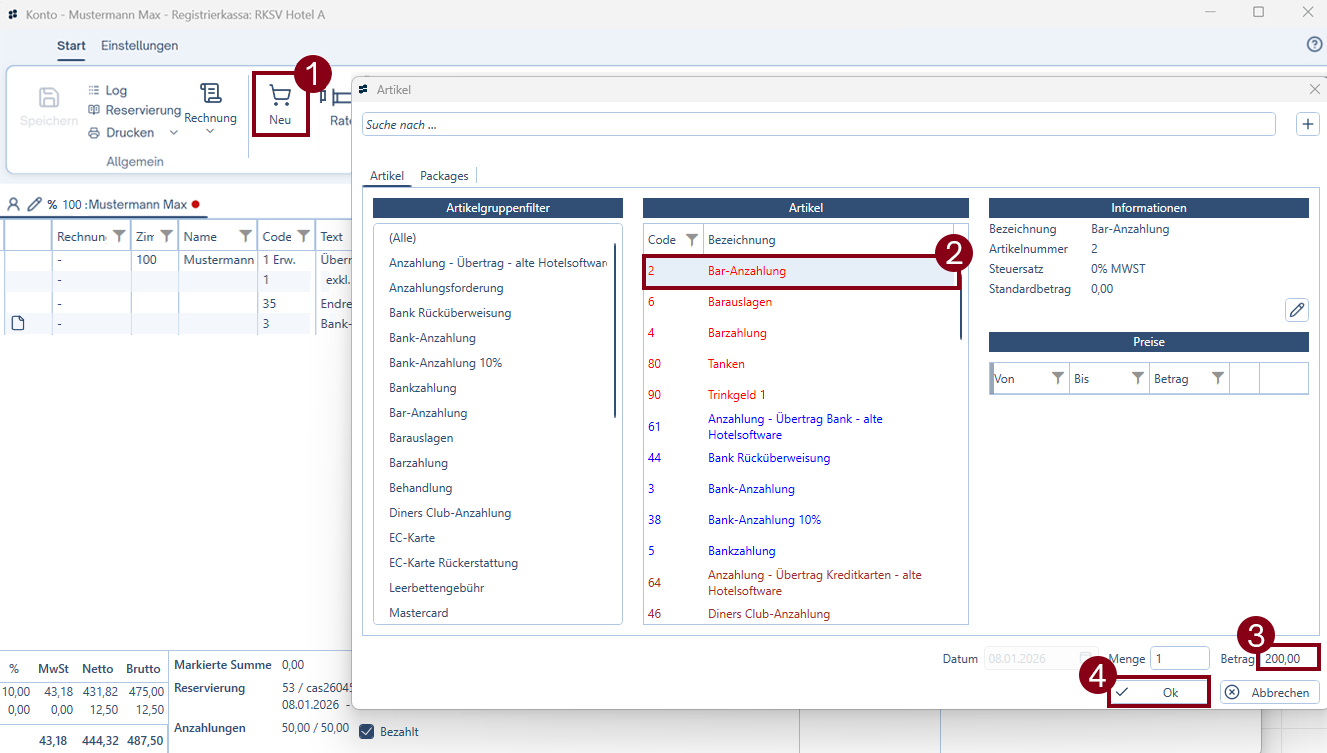The image size is (1327, 753).
Task: Click the Artikelgruppenfilter list scrollbar
Action: (x=615, y=330)
